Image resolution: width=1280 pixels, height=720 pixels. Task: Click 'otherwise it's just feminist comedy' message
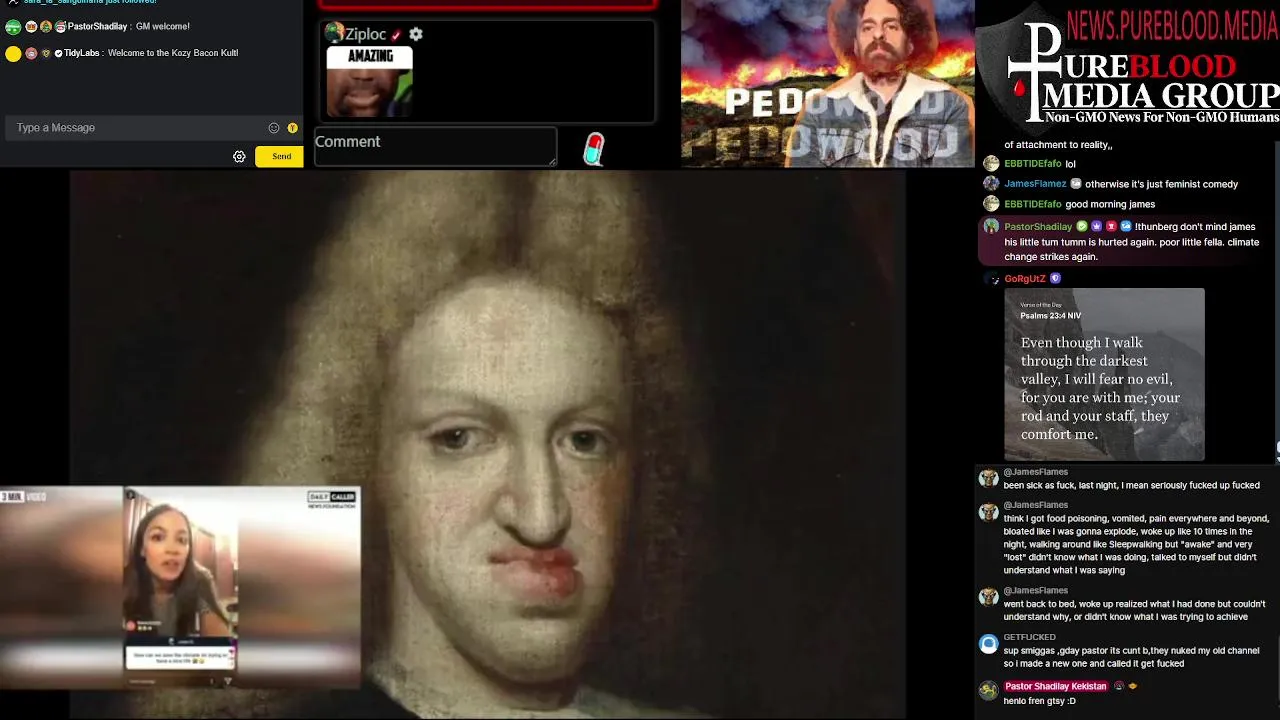pyautogui.click(x=1162, y=184)
